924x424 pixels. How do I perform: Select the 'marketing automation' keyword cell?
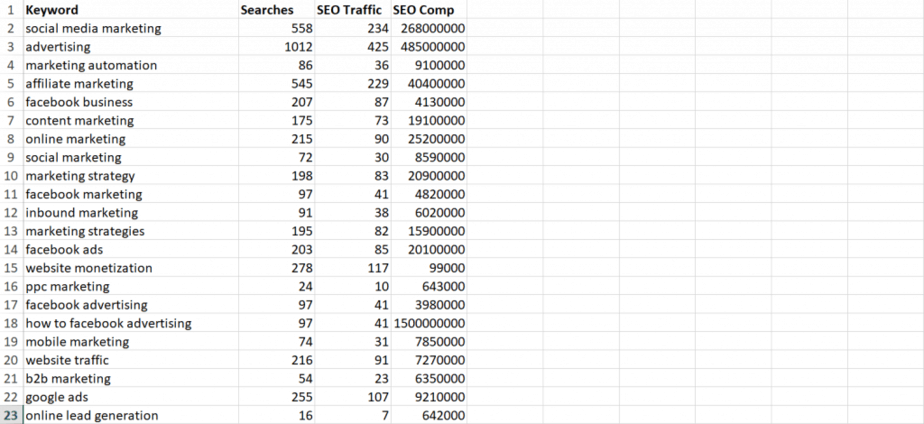pos(91,65)
